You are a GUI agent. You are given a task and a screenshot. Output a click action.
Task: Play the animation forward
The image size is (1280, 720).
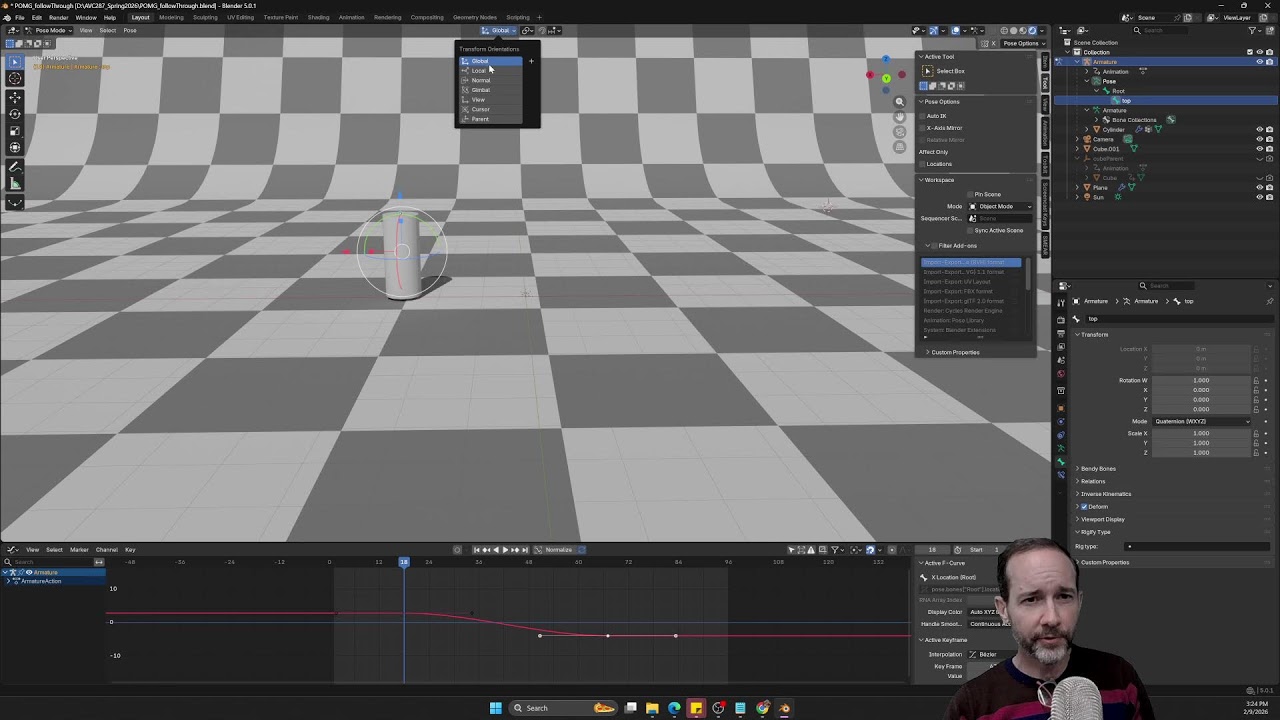(x=505, y=549)
